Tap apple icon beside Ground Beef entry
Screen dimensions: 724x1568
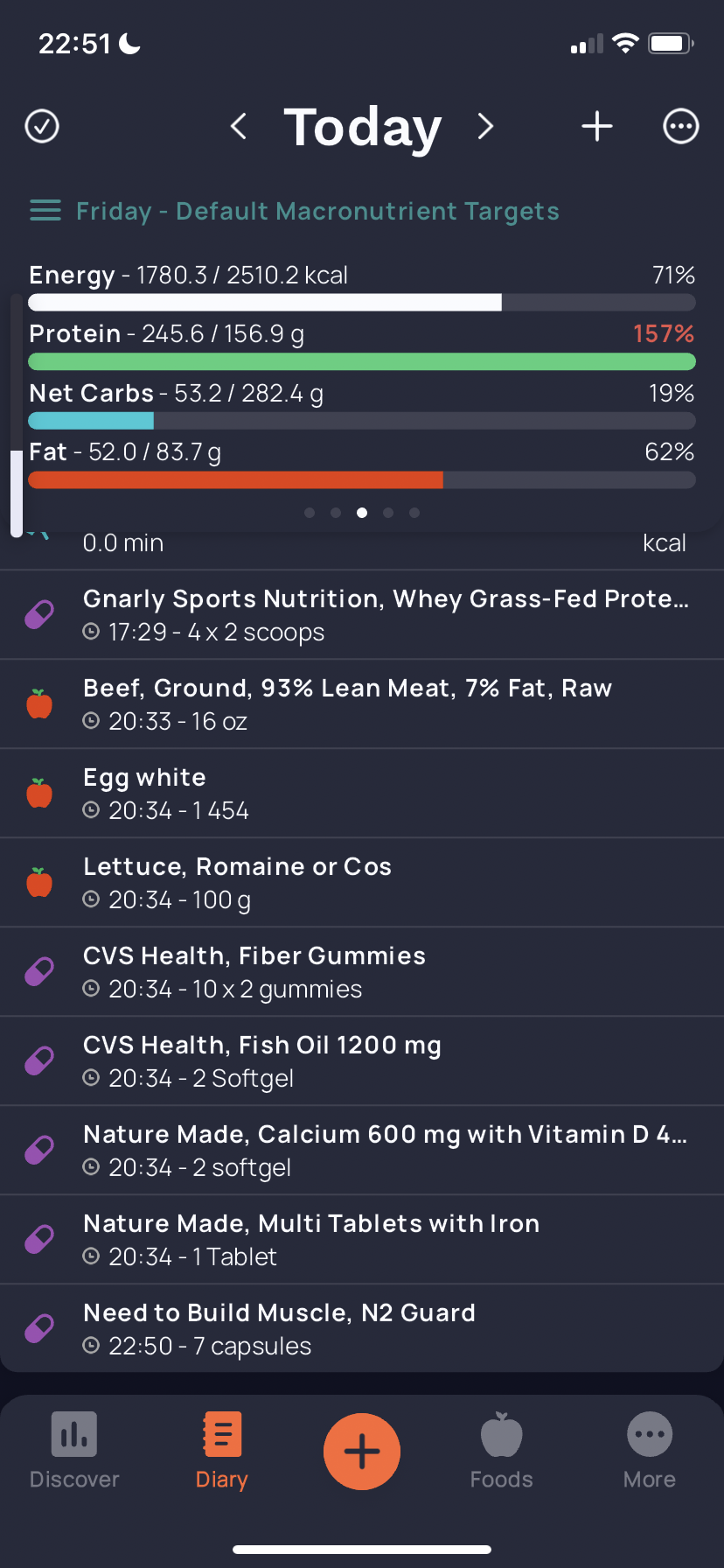coord(39,704)
